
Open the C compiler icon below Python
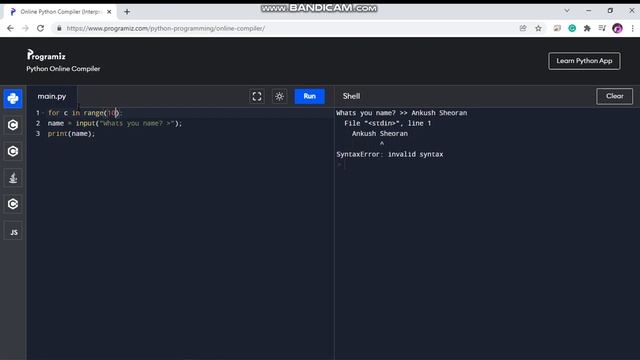coord(13,125)
